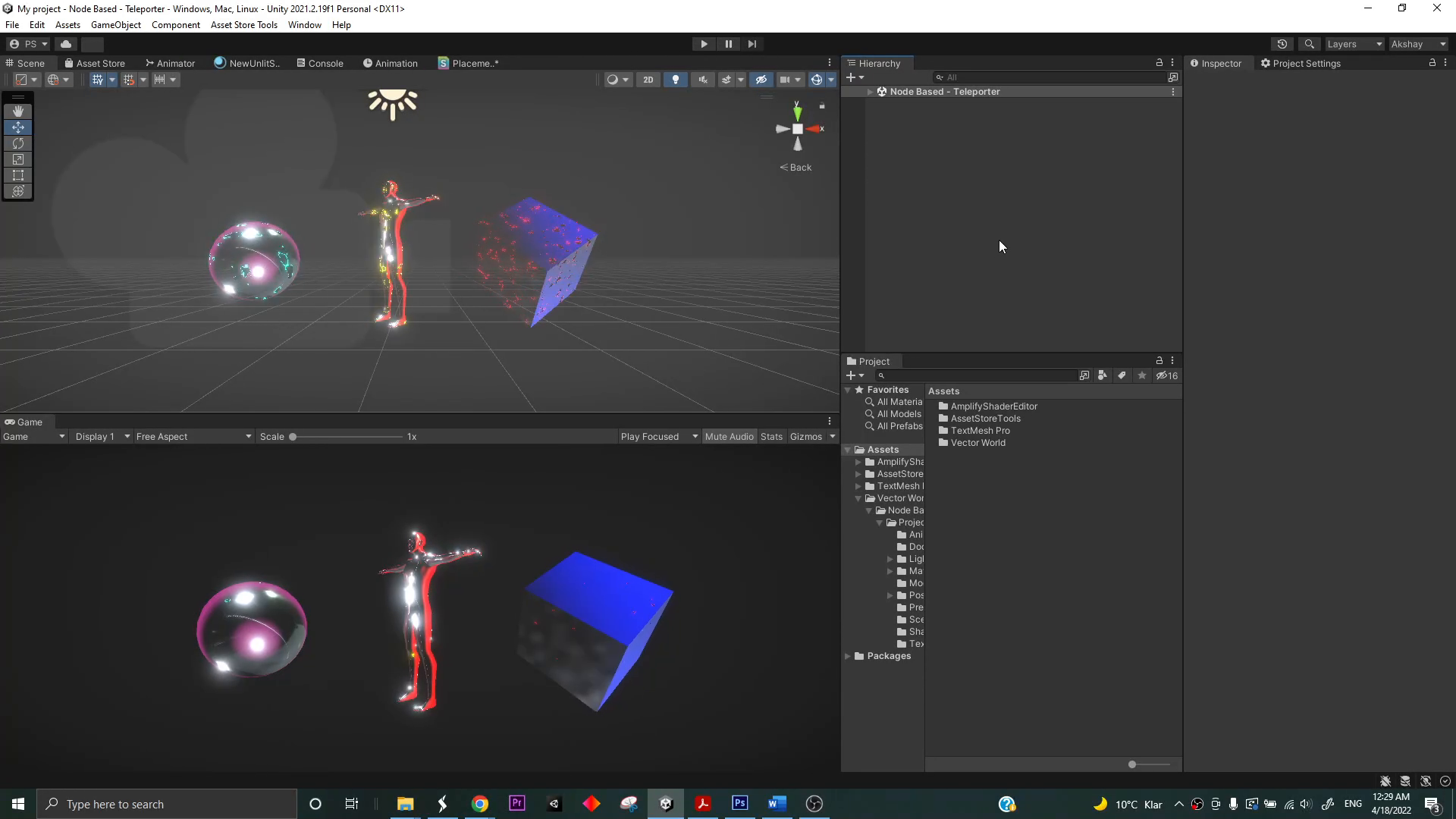Toggle Stats in Game view
The width and height of the screenshot is (1456, 819).
point(771,437)
